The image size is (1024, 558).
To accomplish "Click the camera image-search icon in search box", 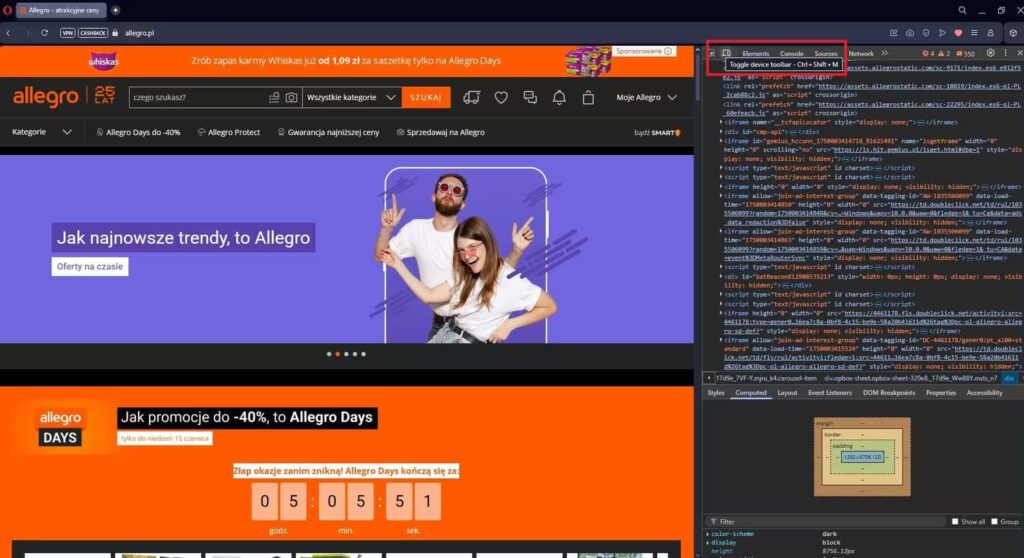I will [x=291, y=97].
